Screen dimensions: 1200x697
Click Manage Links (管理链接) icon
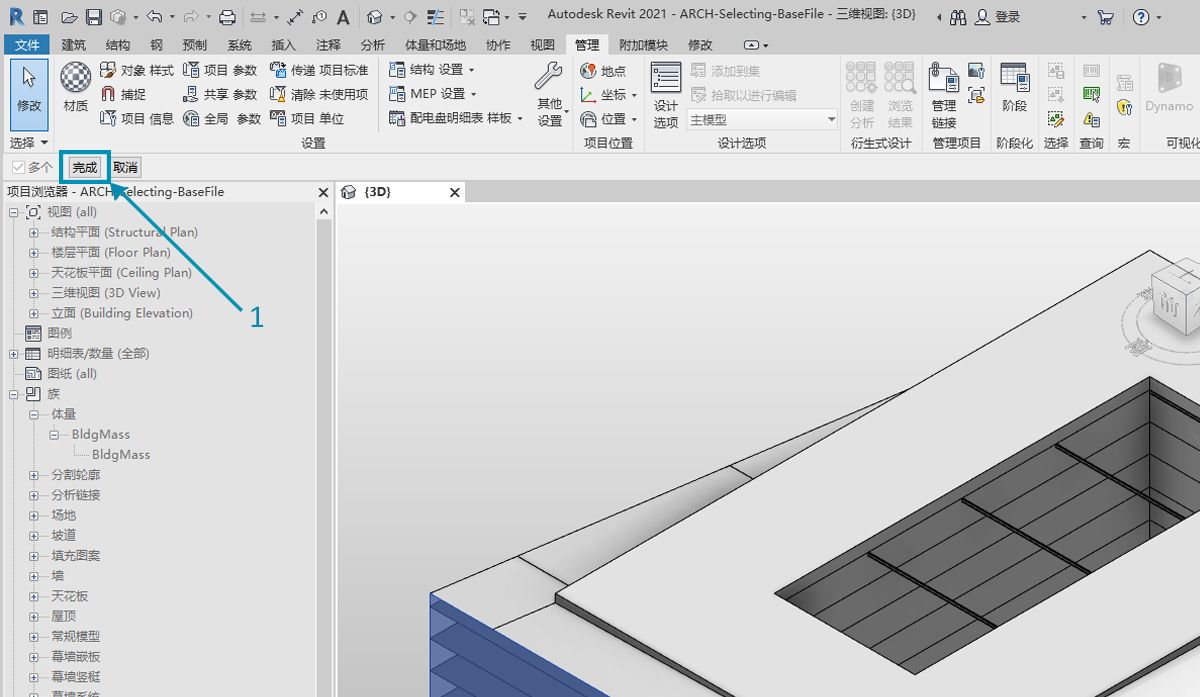coord(943,94)
